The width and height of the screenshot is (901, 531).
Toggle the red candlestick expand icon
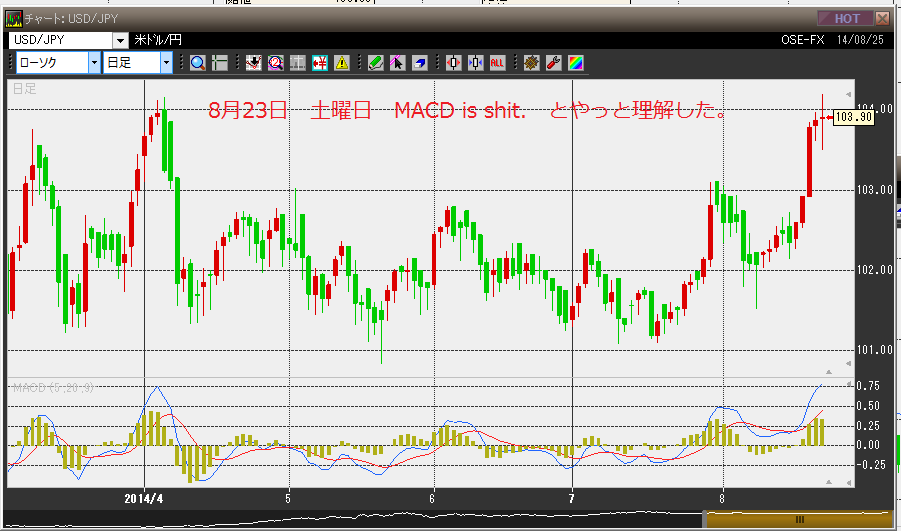[x=453, y=63]
